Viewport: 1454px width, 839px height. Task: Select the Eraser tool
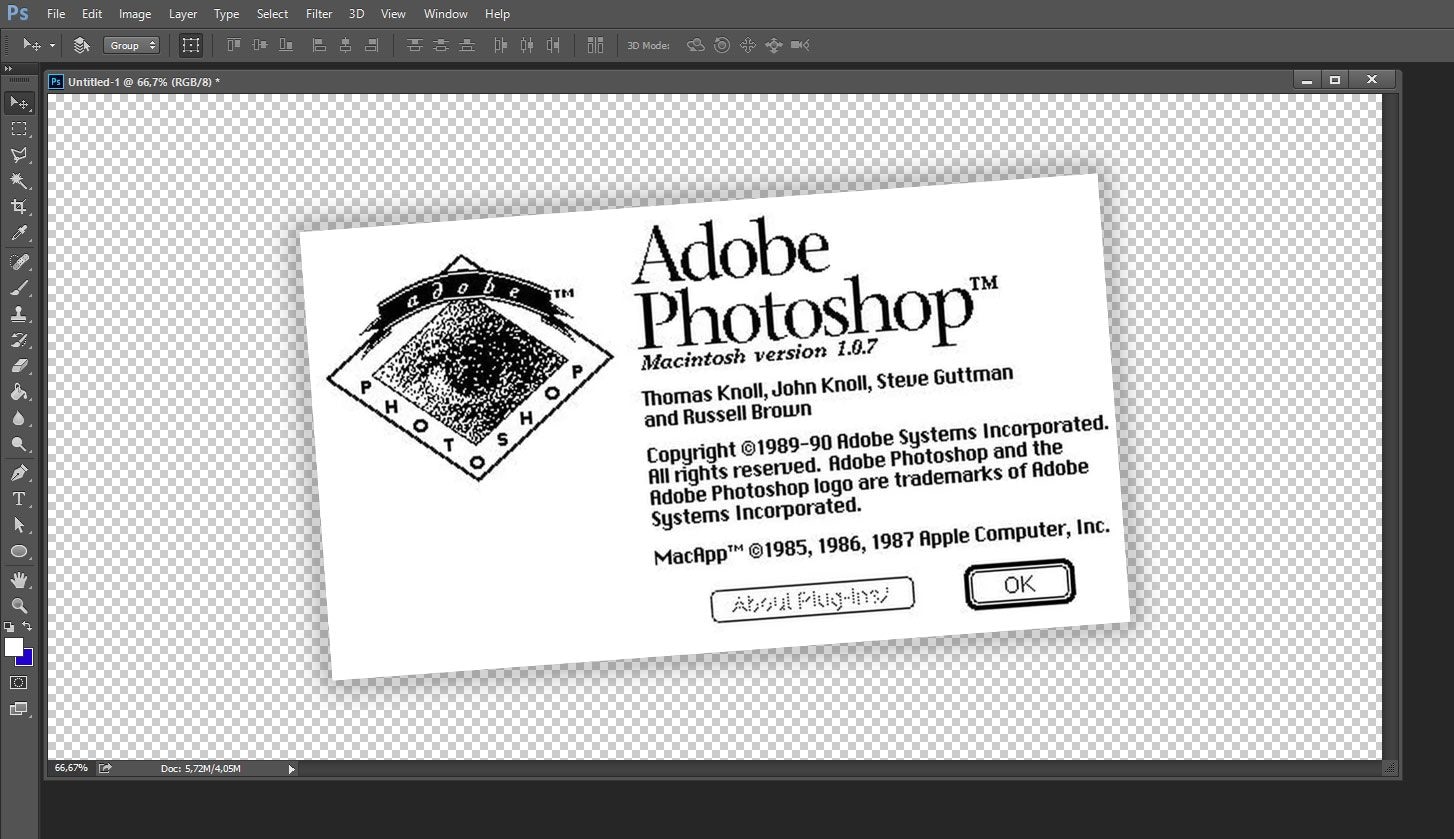[19, 366]
